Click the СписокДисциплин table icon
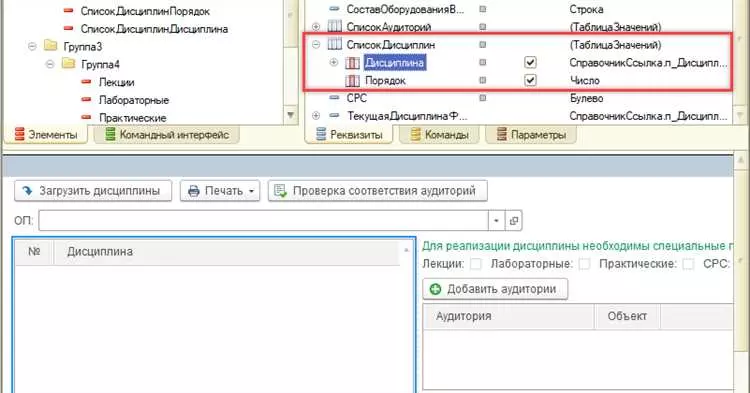The height and width of the screenshot is (393, 750). [334, 44]
